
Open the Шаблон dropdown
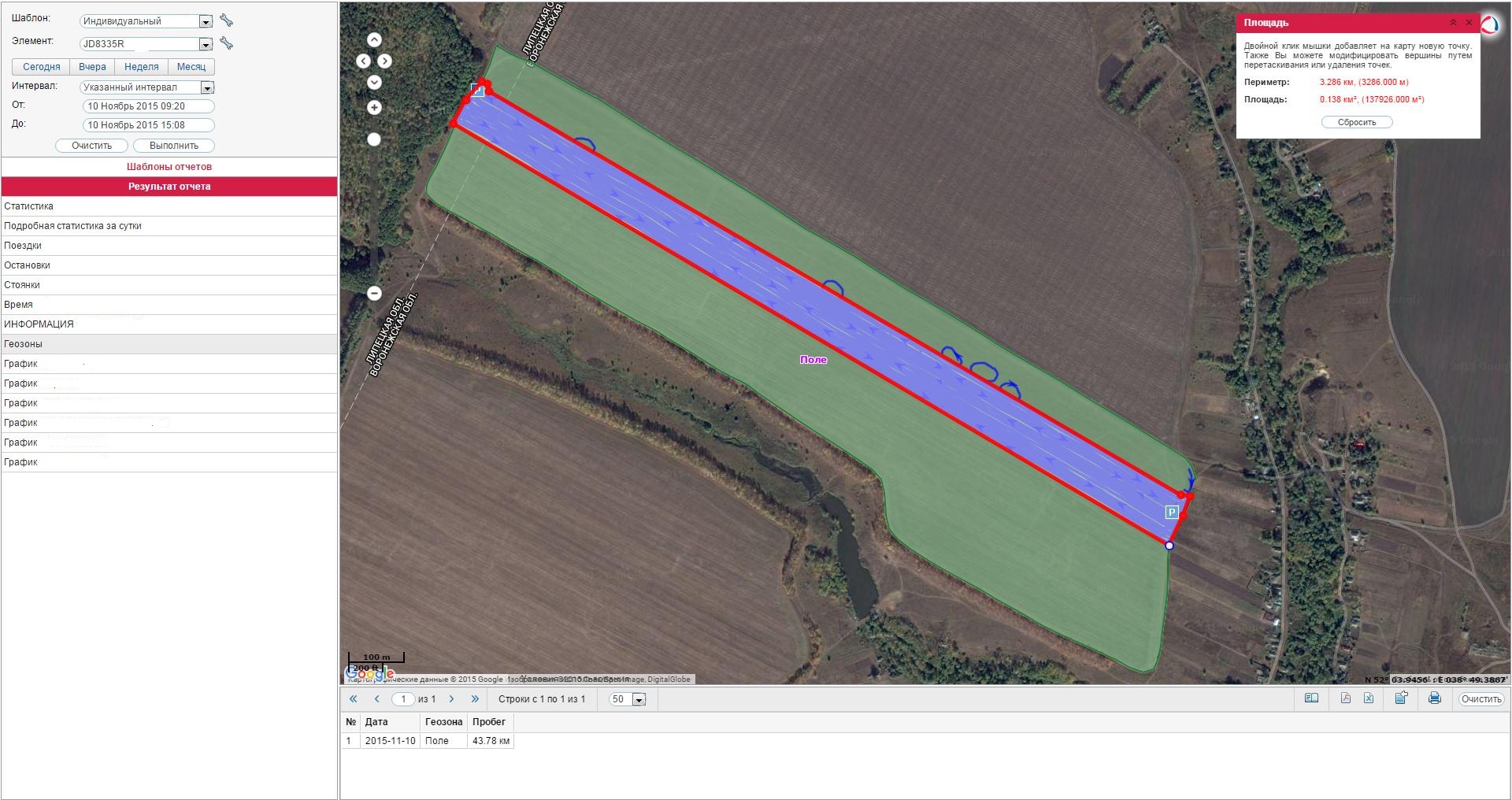206,22
